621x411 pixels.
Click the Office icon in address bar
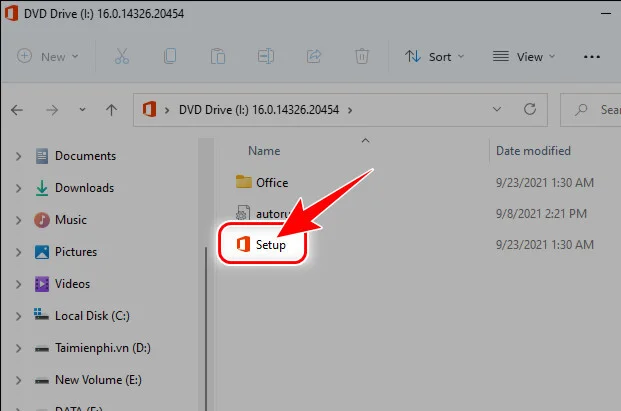coord(149,109)
